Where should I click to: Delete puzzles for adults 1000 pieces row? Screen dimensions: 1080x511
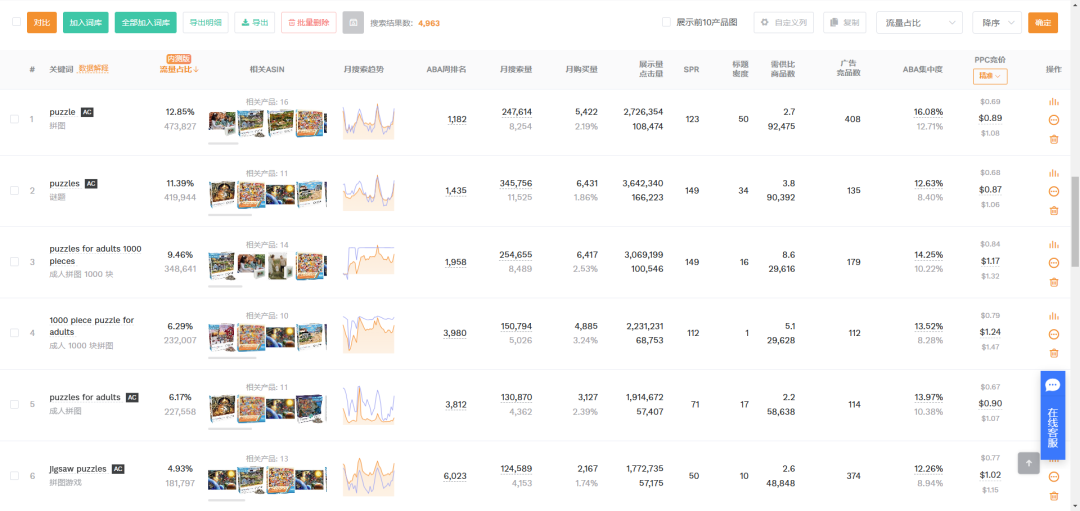coord(1053,282)
